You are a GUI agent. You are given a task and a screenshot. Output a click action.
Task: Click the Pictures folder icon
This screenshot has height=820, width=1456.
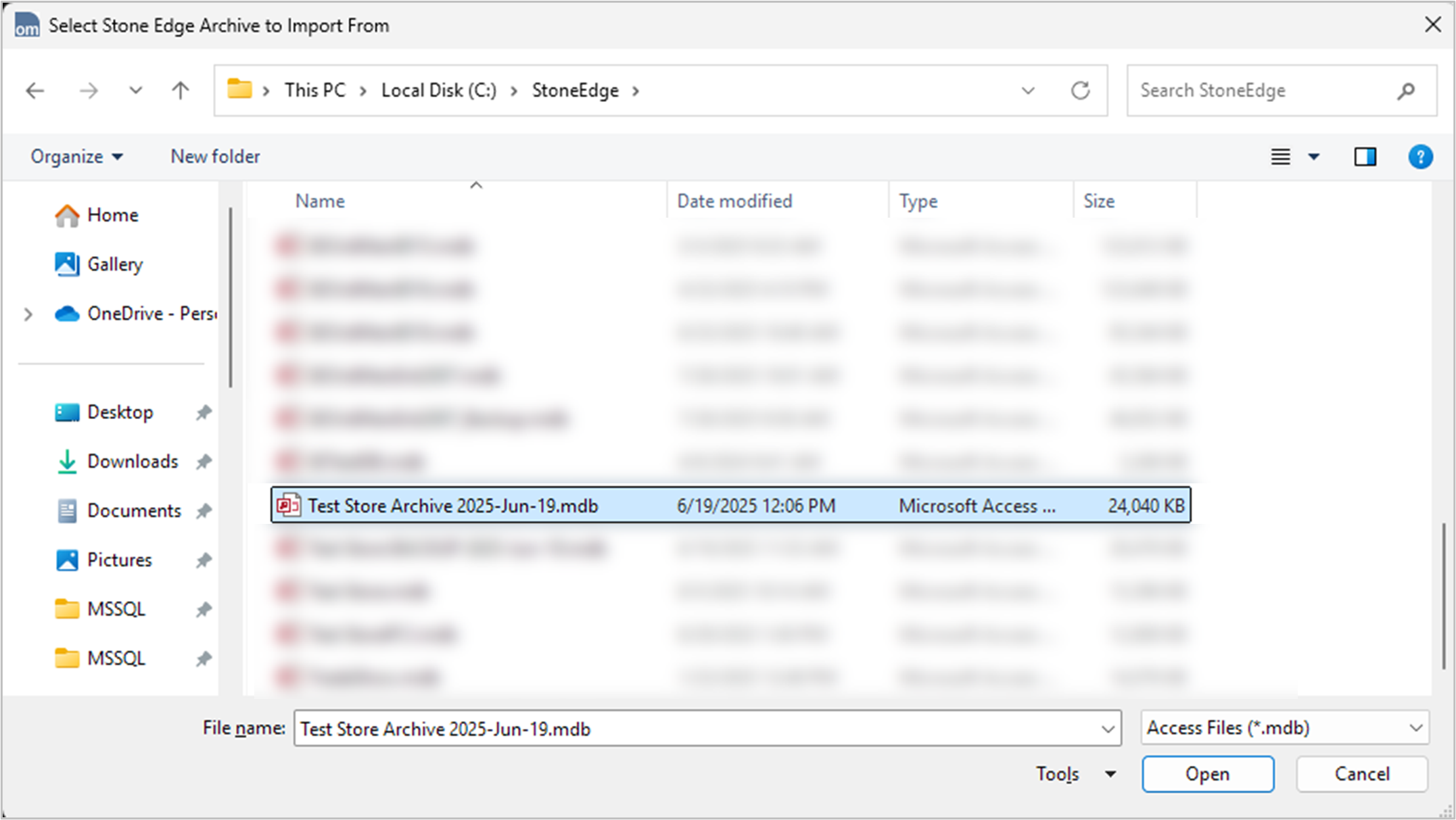67,560
